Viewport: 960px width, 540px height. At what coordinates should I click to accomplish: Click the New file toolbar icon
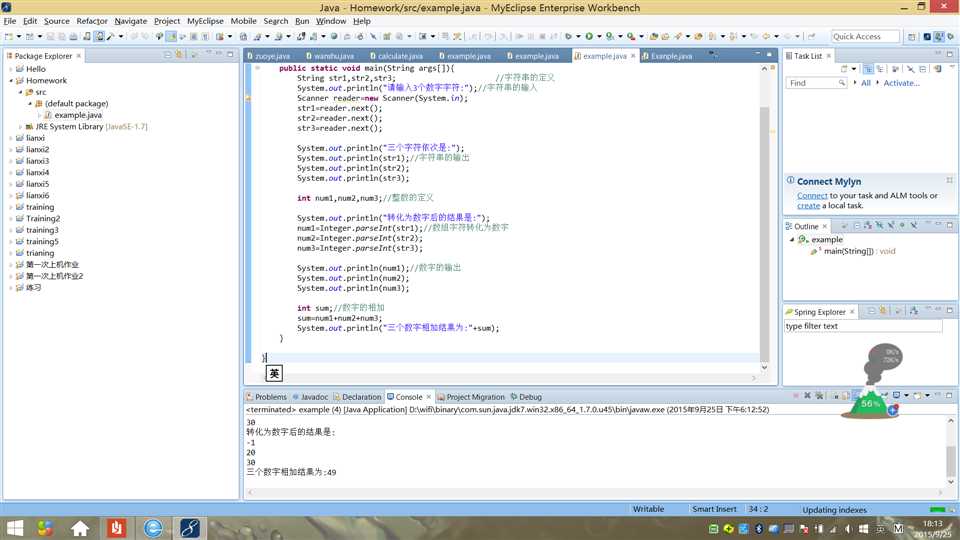9,37
